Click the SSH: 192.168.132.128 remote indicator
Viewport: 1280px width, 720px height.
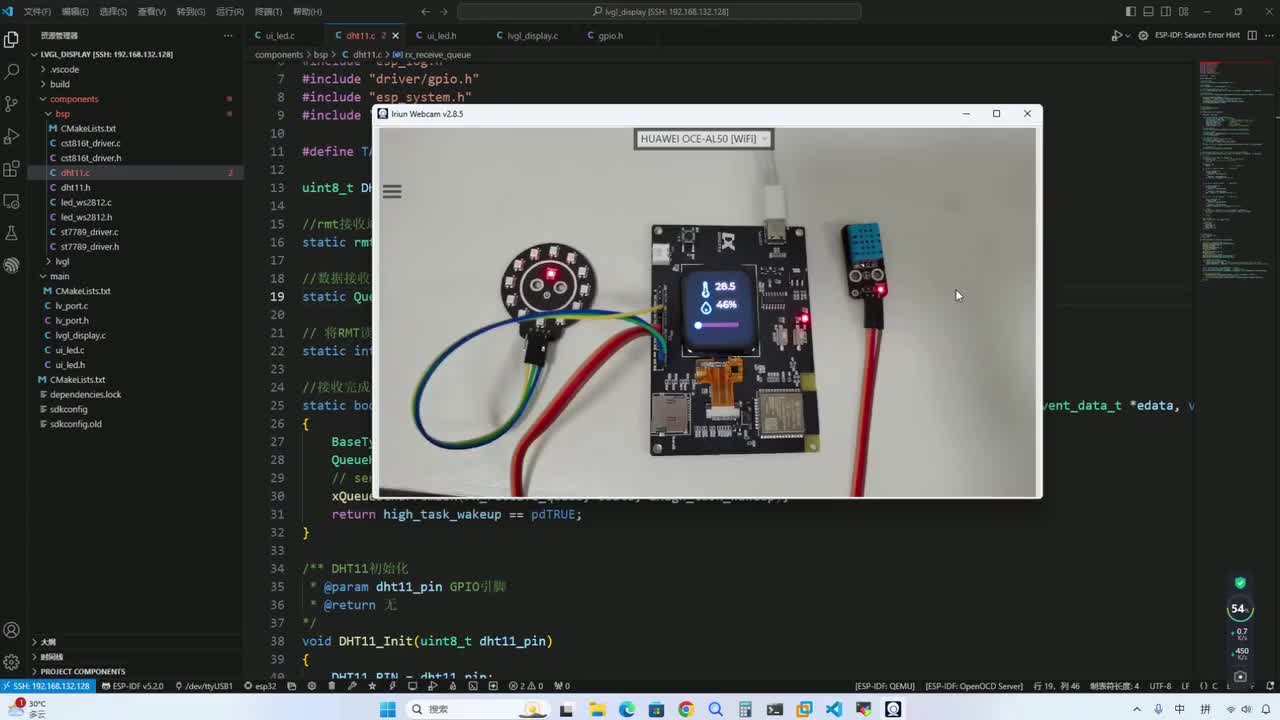48,686
